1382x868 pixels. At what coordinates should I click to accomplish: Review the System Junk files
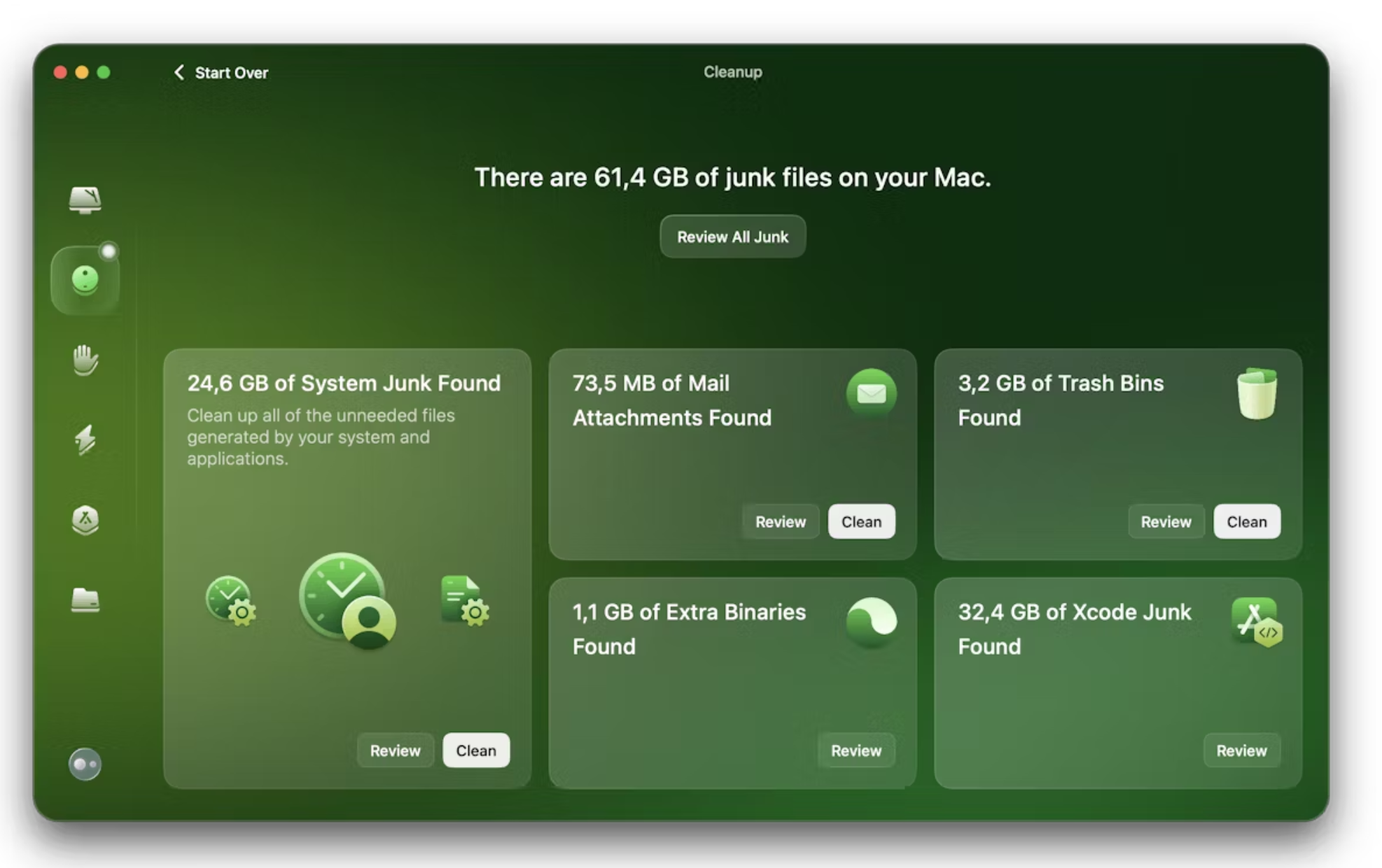395,750
